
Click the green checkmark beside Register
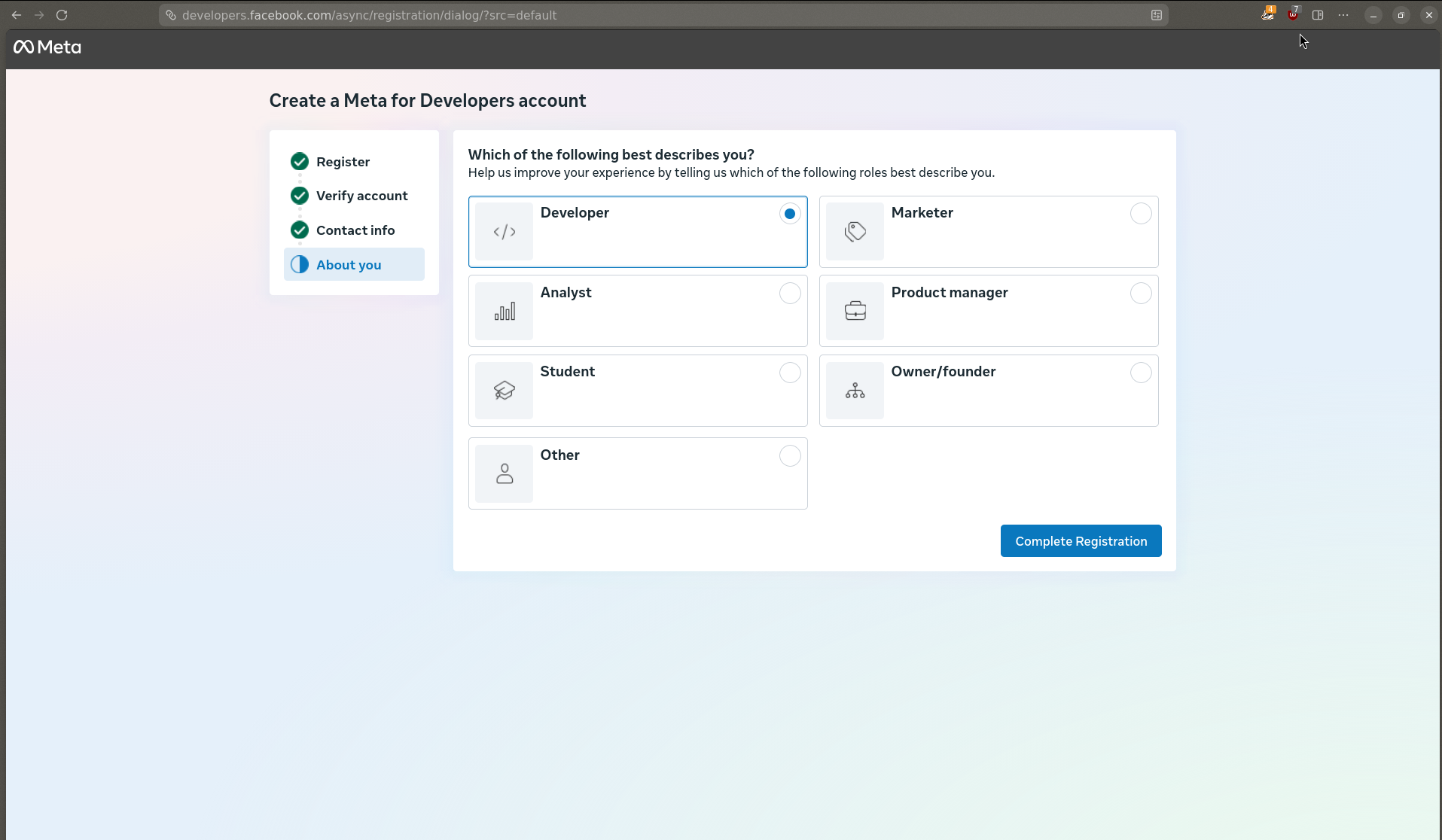click(300, 162)
